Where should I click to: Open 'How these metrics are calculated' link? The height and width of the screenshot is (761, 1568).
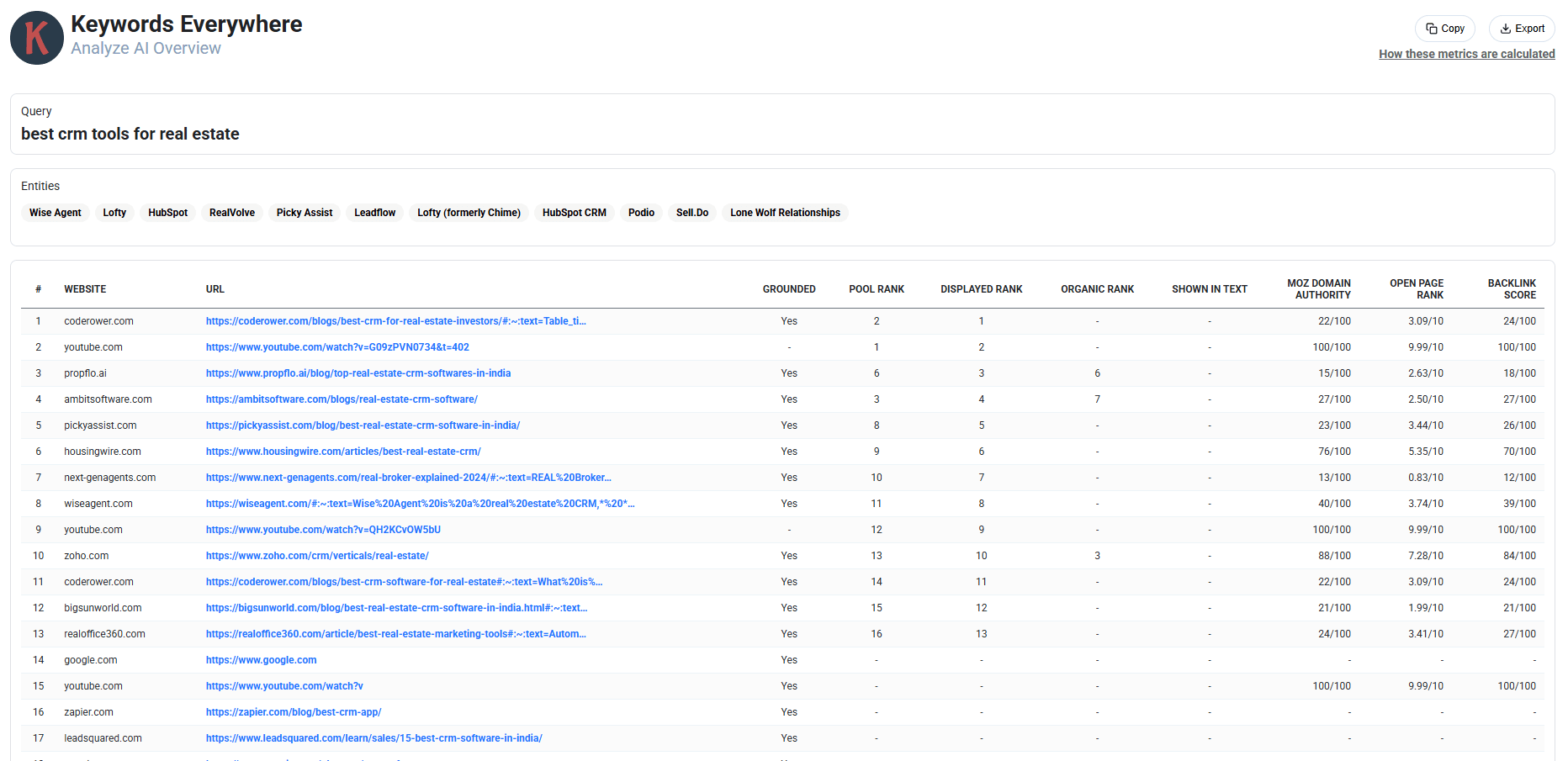1466,54
